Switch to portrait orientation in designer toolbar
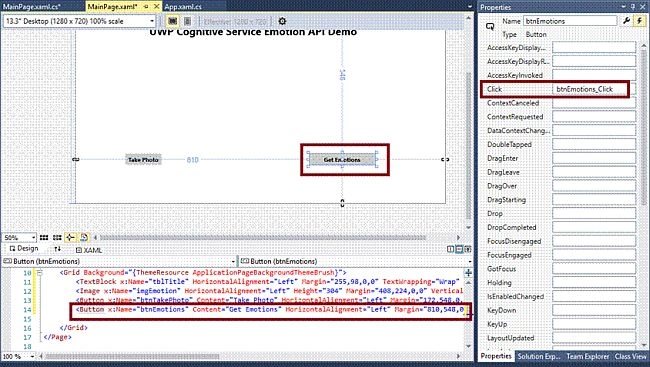The image size is (650, 367). pos(187,21)
